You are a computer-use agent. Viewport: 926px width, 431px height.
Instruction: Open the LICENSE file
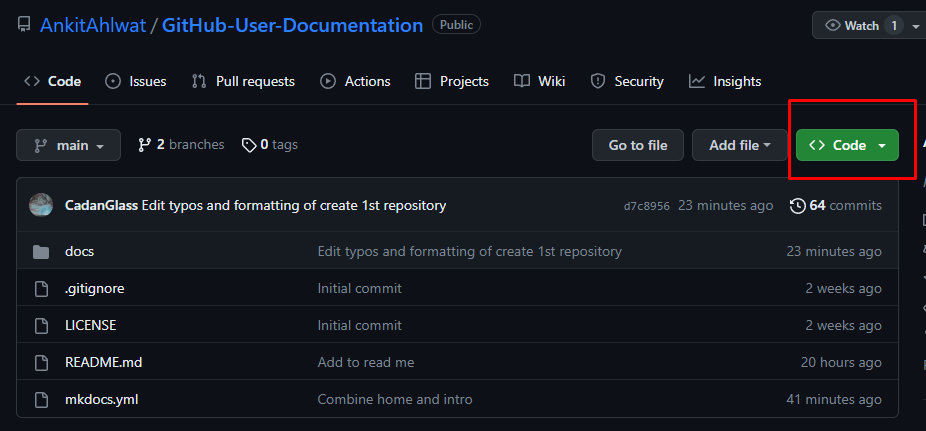point(90,325)
